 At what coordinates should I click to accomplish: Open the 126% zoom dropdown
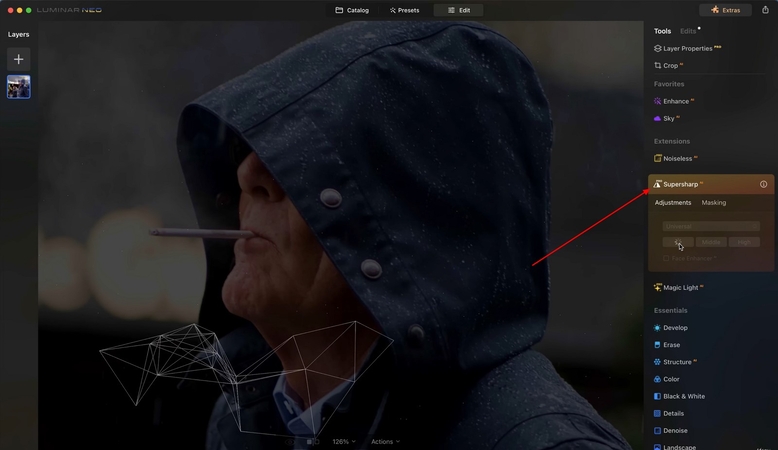[x=344, y=442]
